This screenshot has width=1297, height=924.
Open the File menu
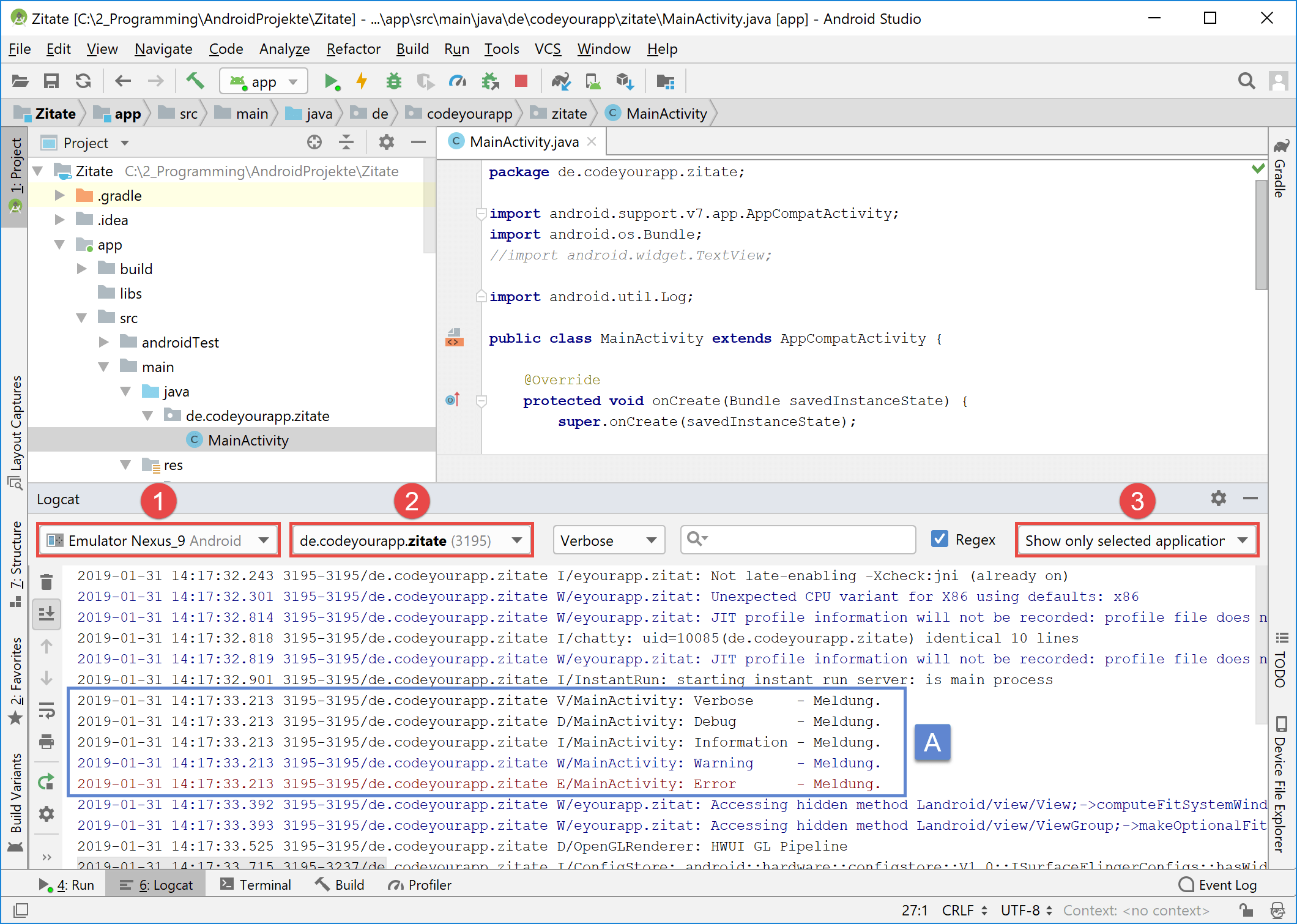tap(20, 49)
